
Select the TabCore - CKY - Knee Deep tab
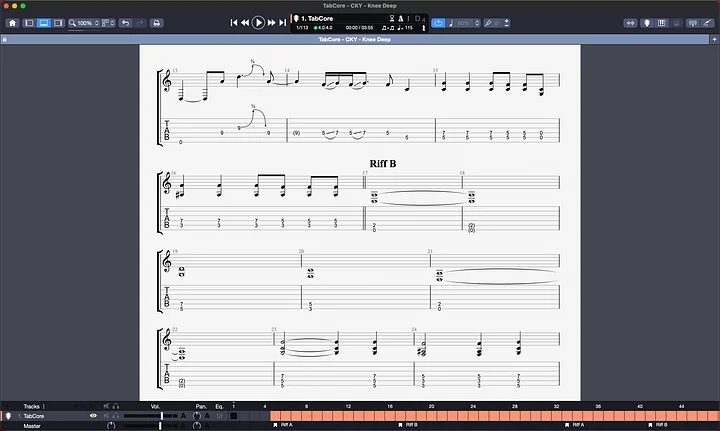[354, 39]
